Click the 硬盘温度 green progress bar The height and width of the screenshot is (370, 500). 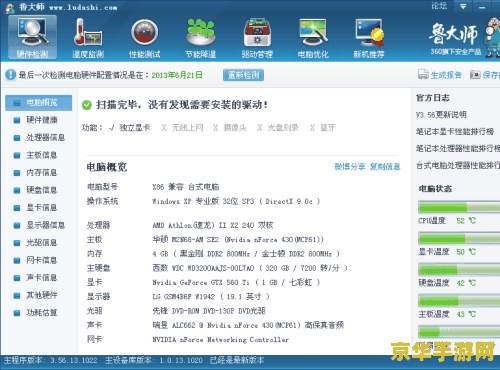(459, 269)
